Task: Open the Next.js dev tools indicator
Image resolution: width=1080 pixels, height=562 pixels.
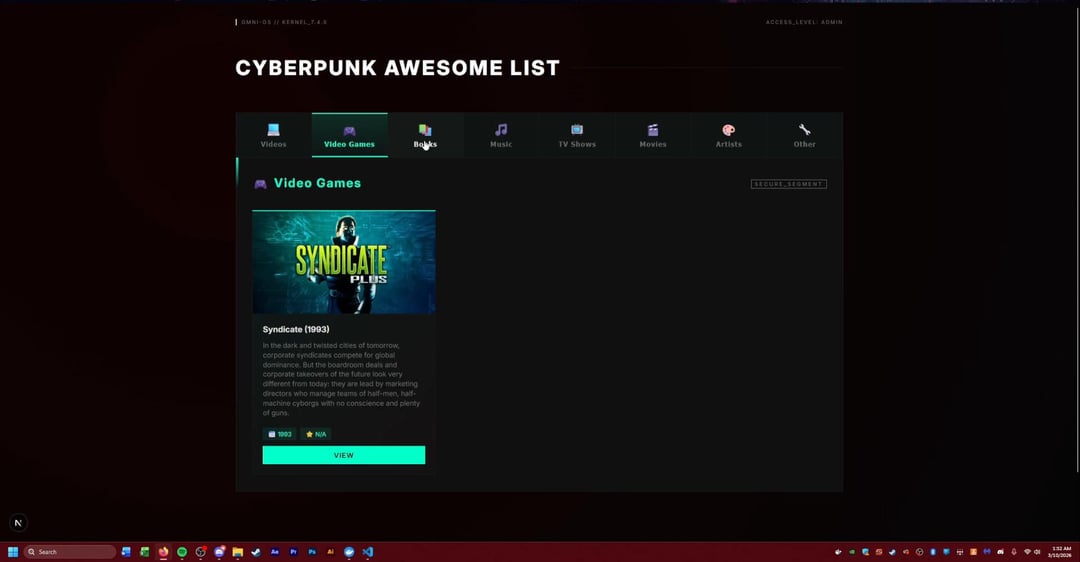Action: coord(18,522)
